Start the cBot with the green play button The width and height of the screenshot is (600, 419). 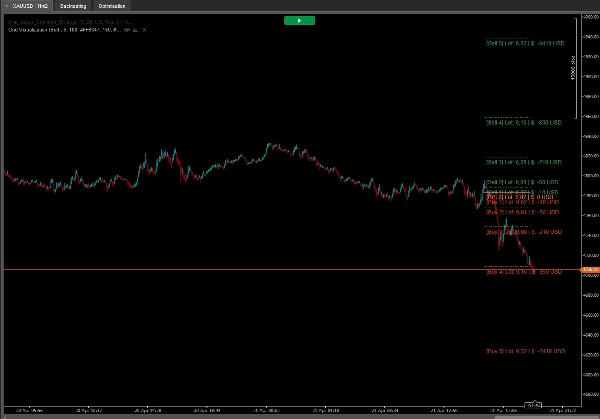299,21
